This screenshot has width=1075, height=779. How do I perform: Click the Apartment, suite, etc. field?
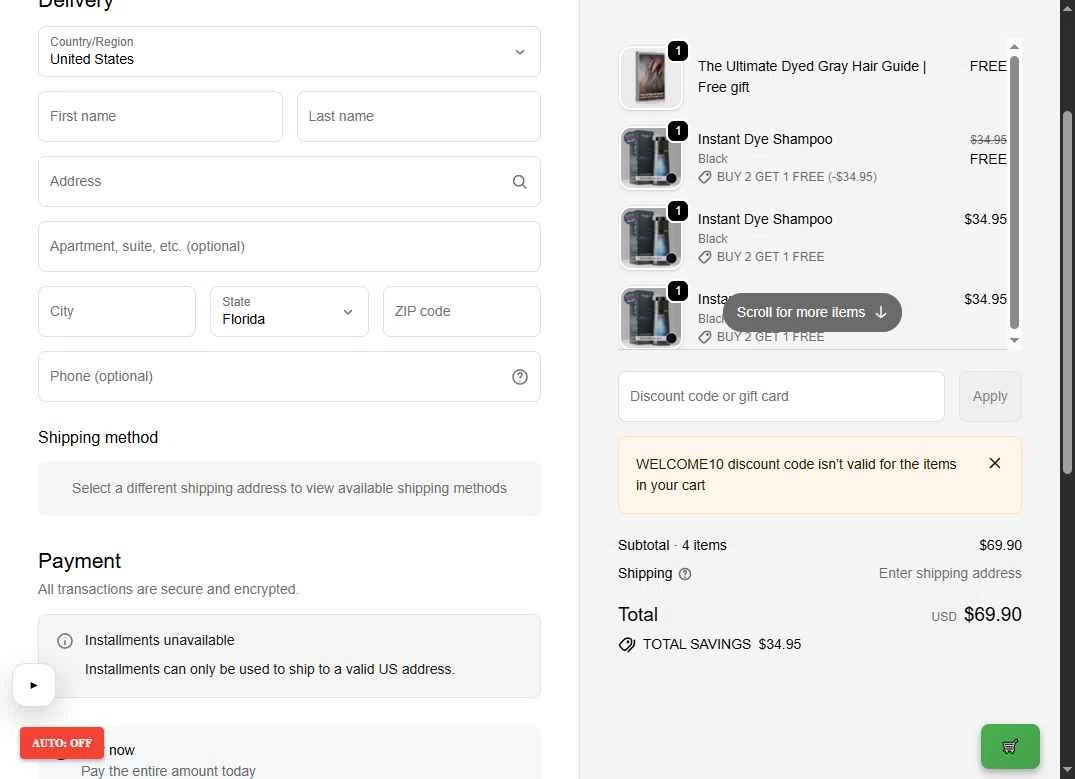pos(289,246)
